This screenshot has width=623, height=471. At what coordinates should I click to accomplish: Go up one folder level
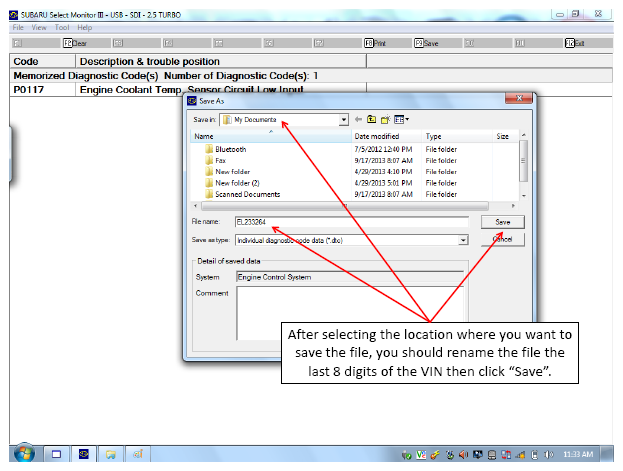pyautogui.click(x=371, y=119)
